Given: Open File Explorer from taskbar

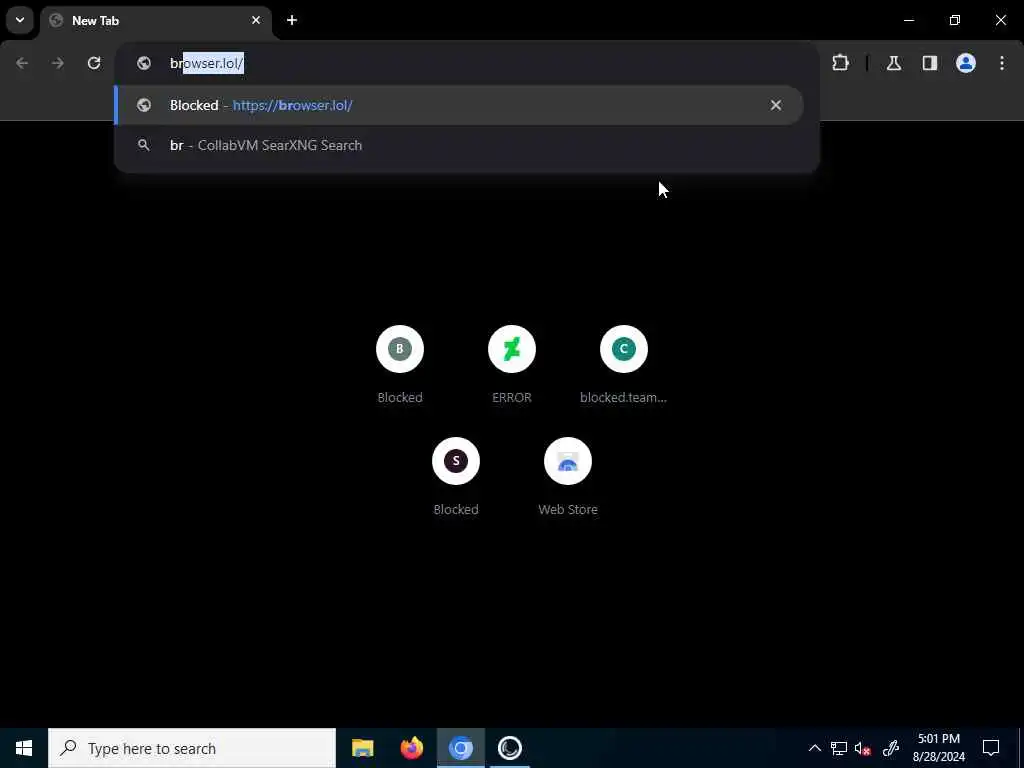Looking at the screenshot, I should click(x=362, y=748).
